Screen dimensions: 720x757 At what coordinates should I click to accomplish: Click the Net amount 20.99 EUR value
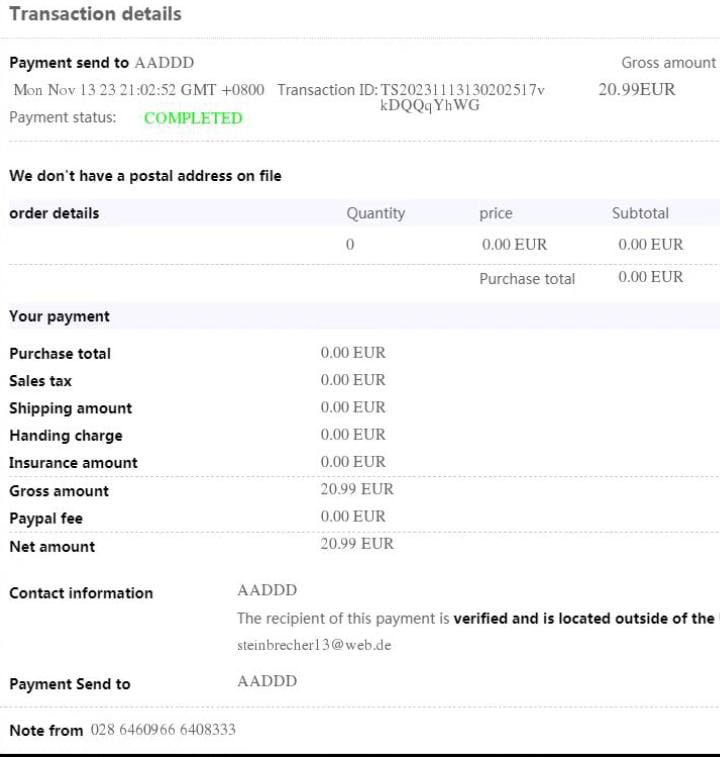point(357,544)
